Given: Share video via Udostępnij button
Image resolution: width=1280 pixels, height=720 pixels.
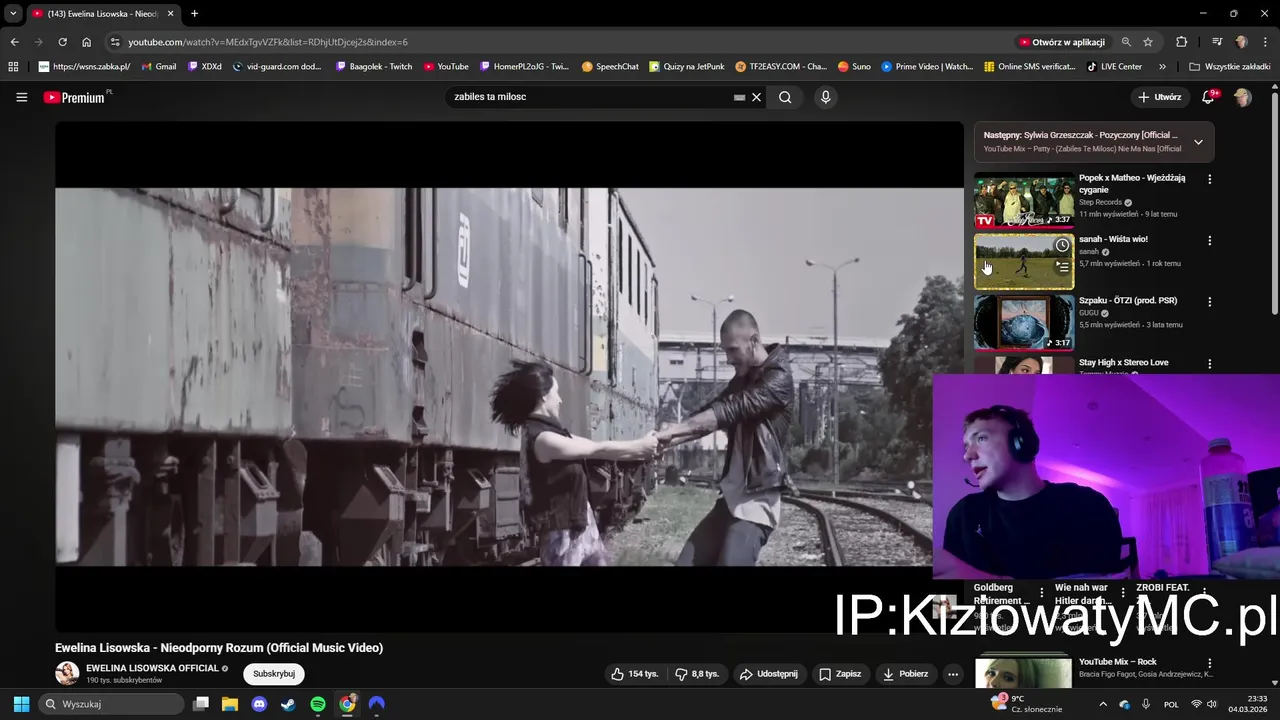Looking at the screenshot, I should (768, 674).
